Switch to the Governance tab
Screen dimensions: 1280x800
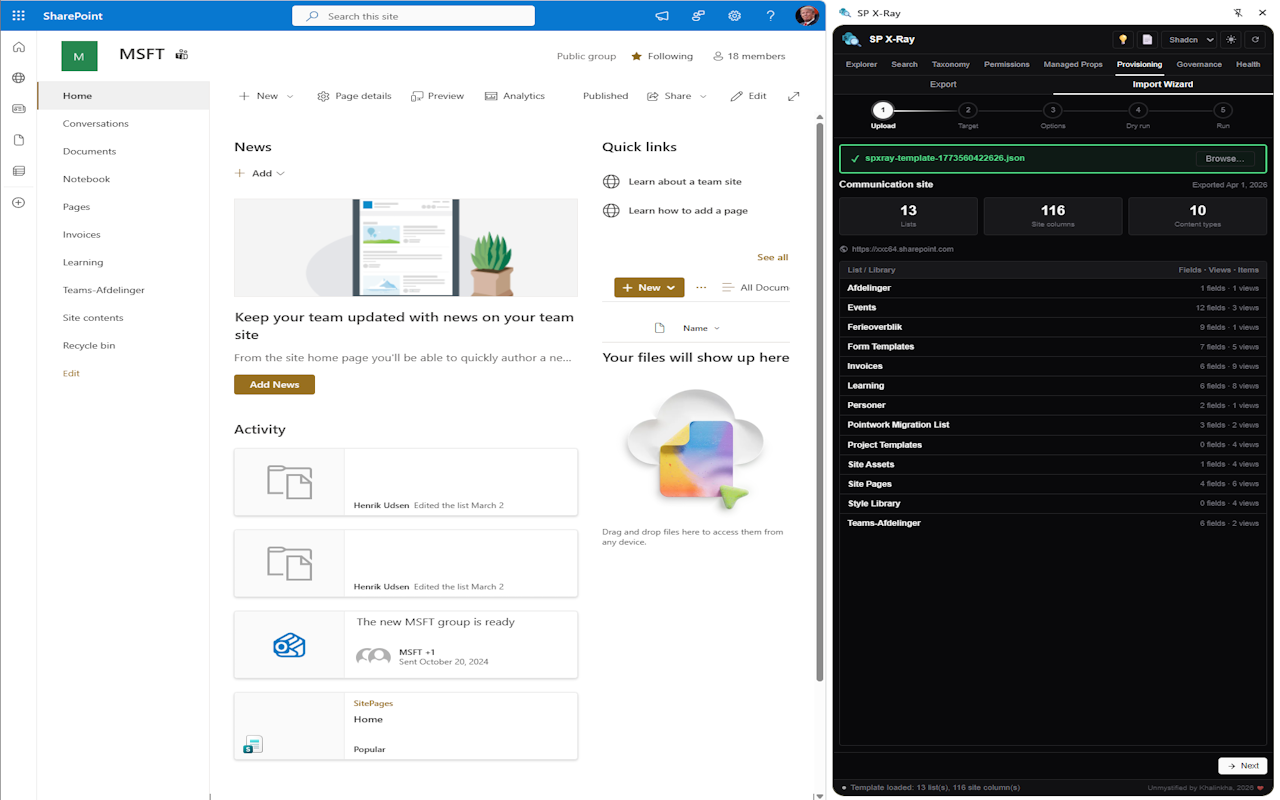(1199, 64)
